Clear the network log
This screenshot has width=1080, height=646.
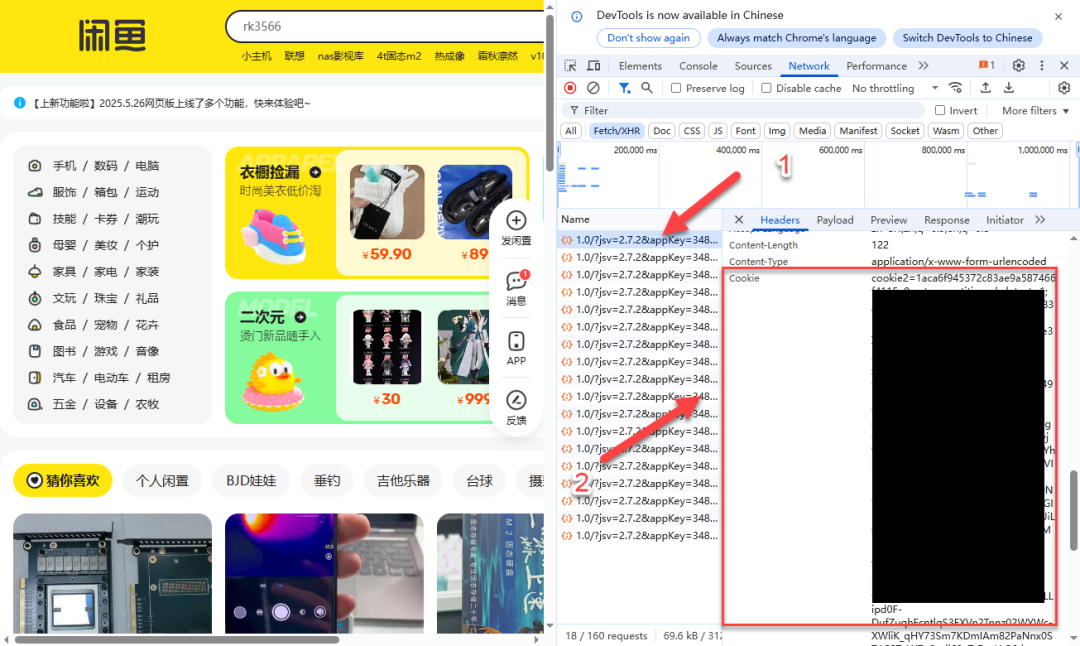[x=593, y=88]
